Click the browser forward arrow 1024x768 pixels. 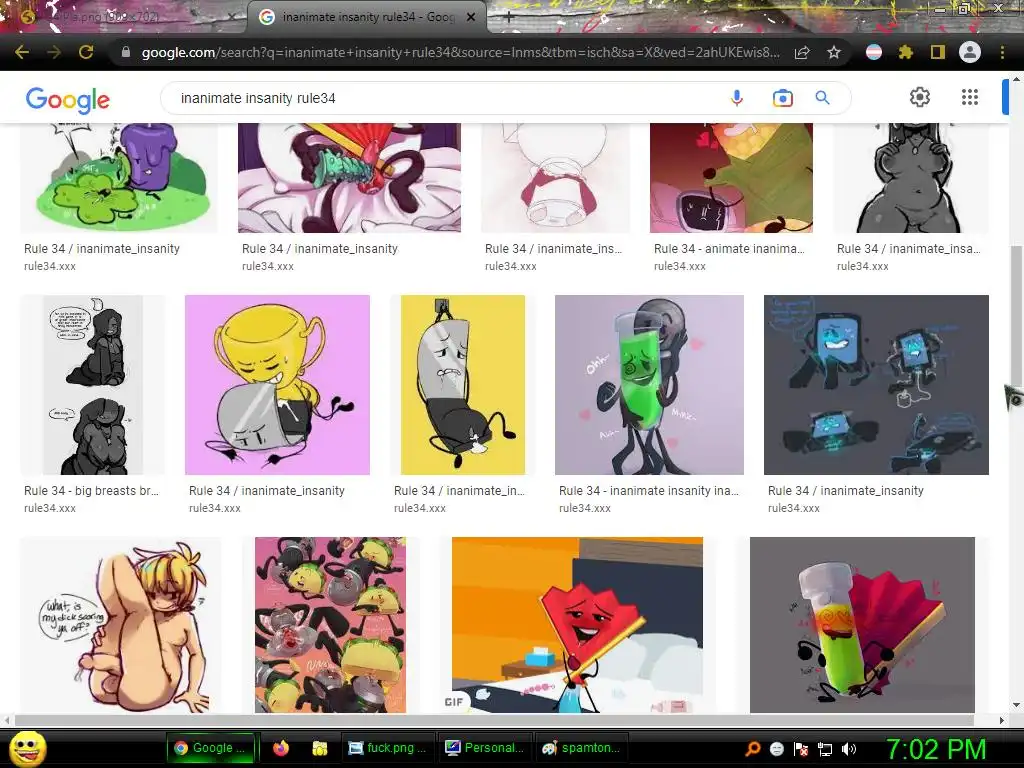54,52
